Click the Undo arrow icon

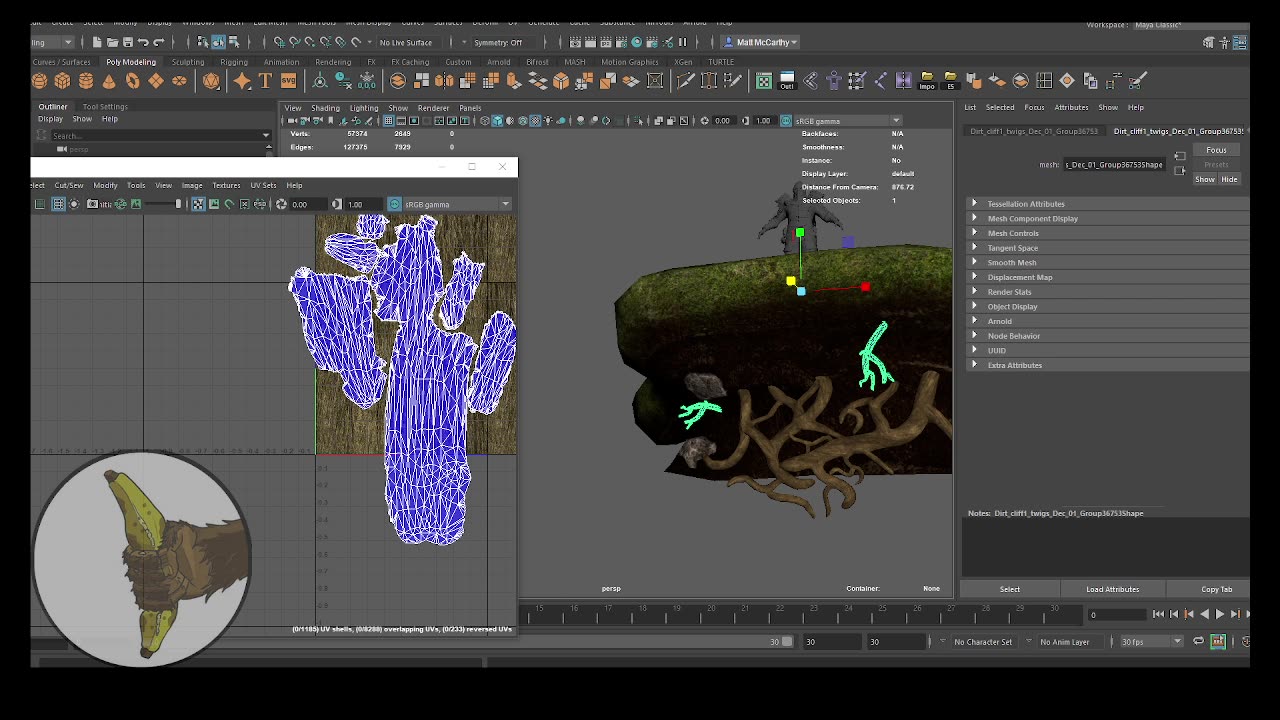pos(143,42)
